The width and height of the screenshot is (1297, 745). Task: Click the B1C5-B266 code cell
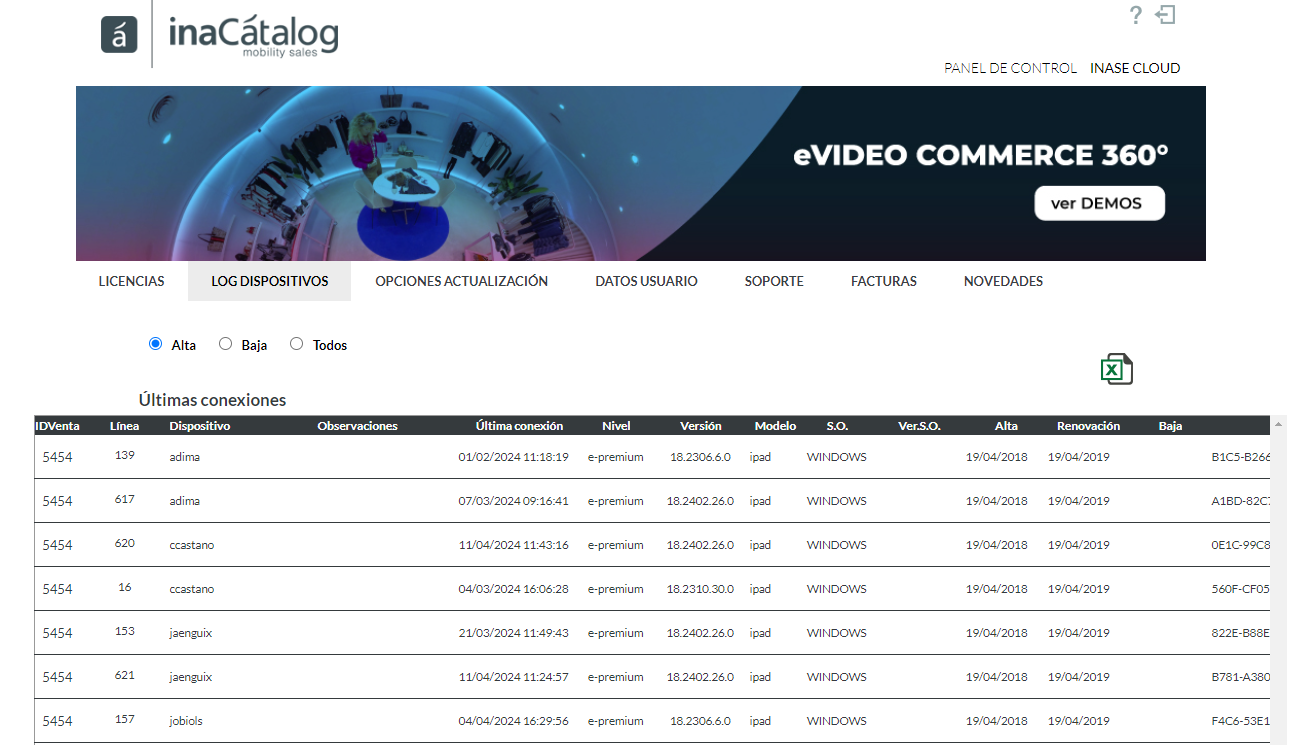1241,457
